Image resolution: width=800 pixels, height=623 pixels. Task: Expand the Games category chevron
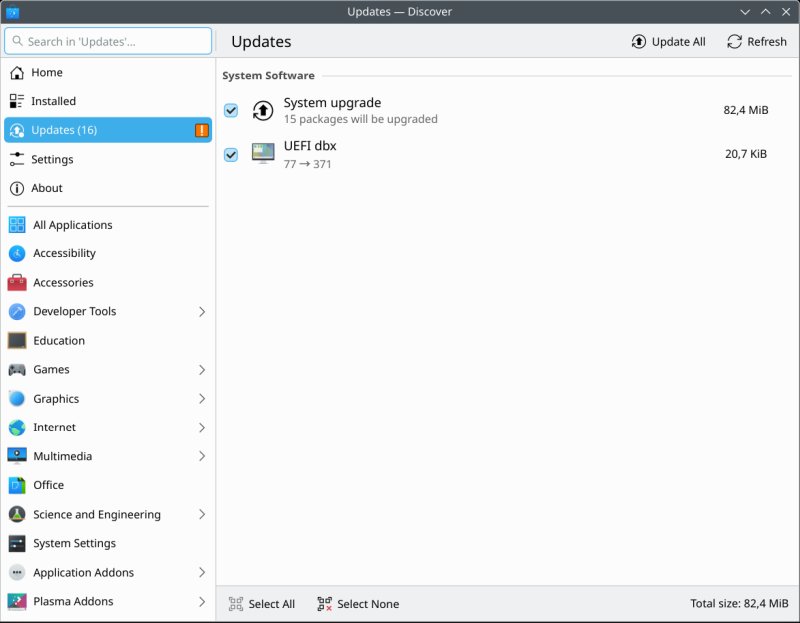[201, 370]
